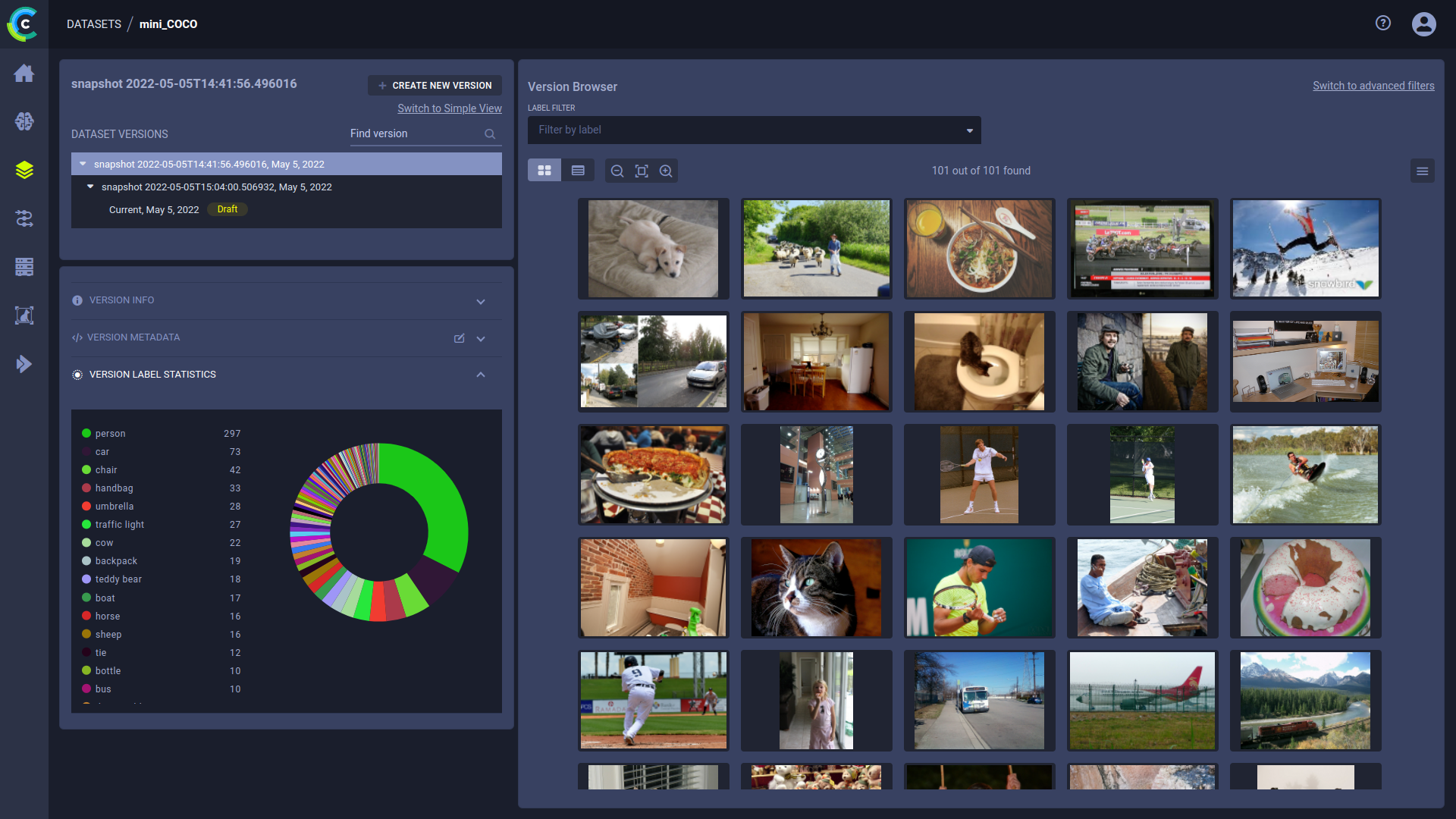
Task: Click the car label count 73
Action: coord(235,452)
